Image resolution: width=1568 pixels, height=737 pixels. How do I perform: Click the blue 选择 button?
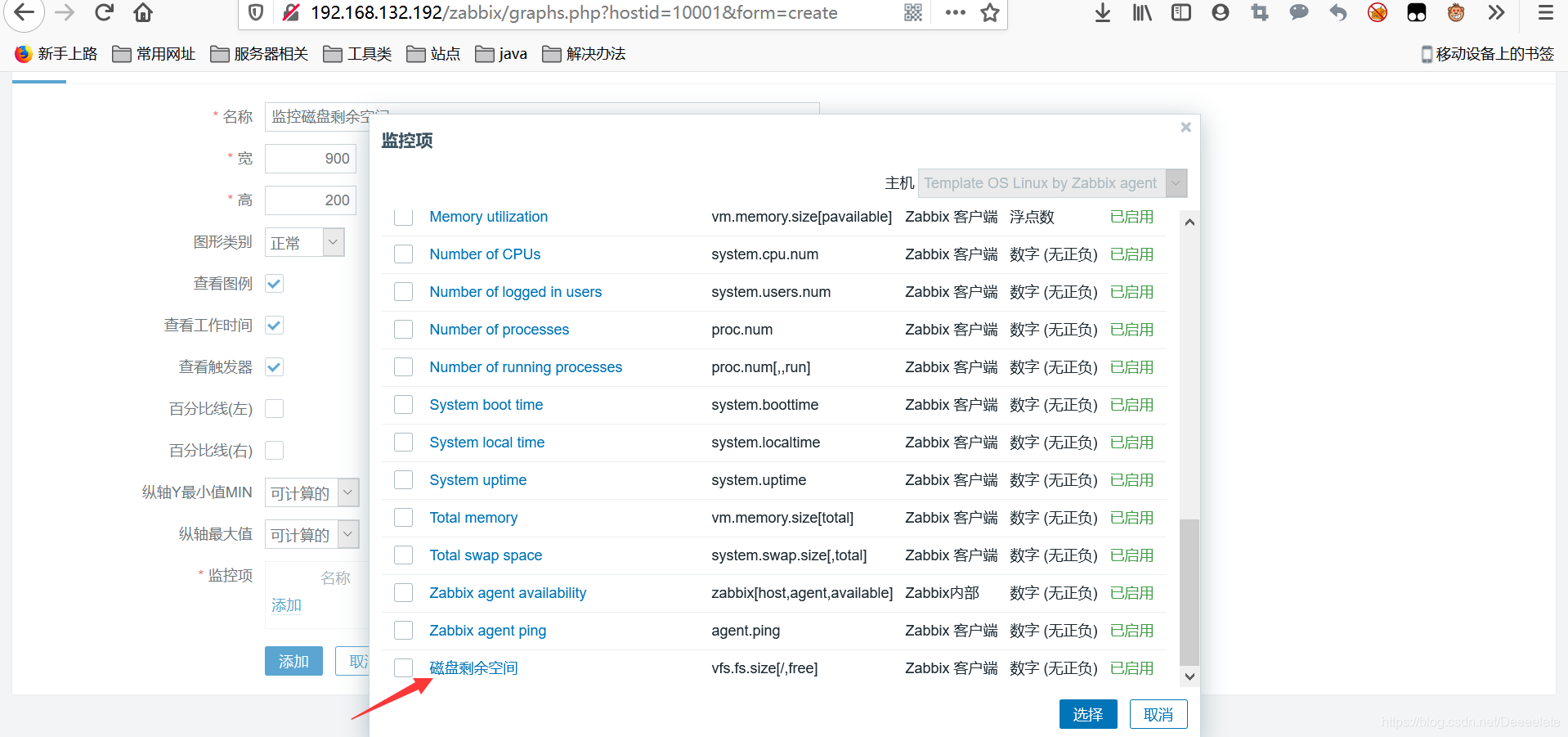[x=1088, y=714]
